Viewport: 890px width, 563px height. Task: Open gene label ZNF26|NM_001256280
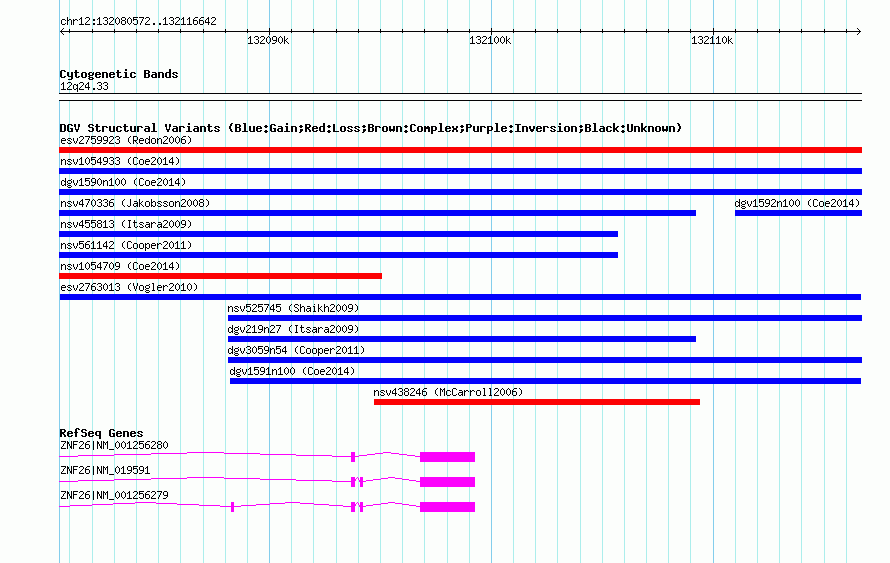(114, 446)
